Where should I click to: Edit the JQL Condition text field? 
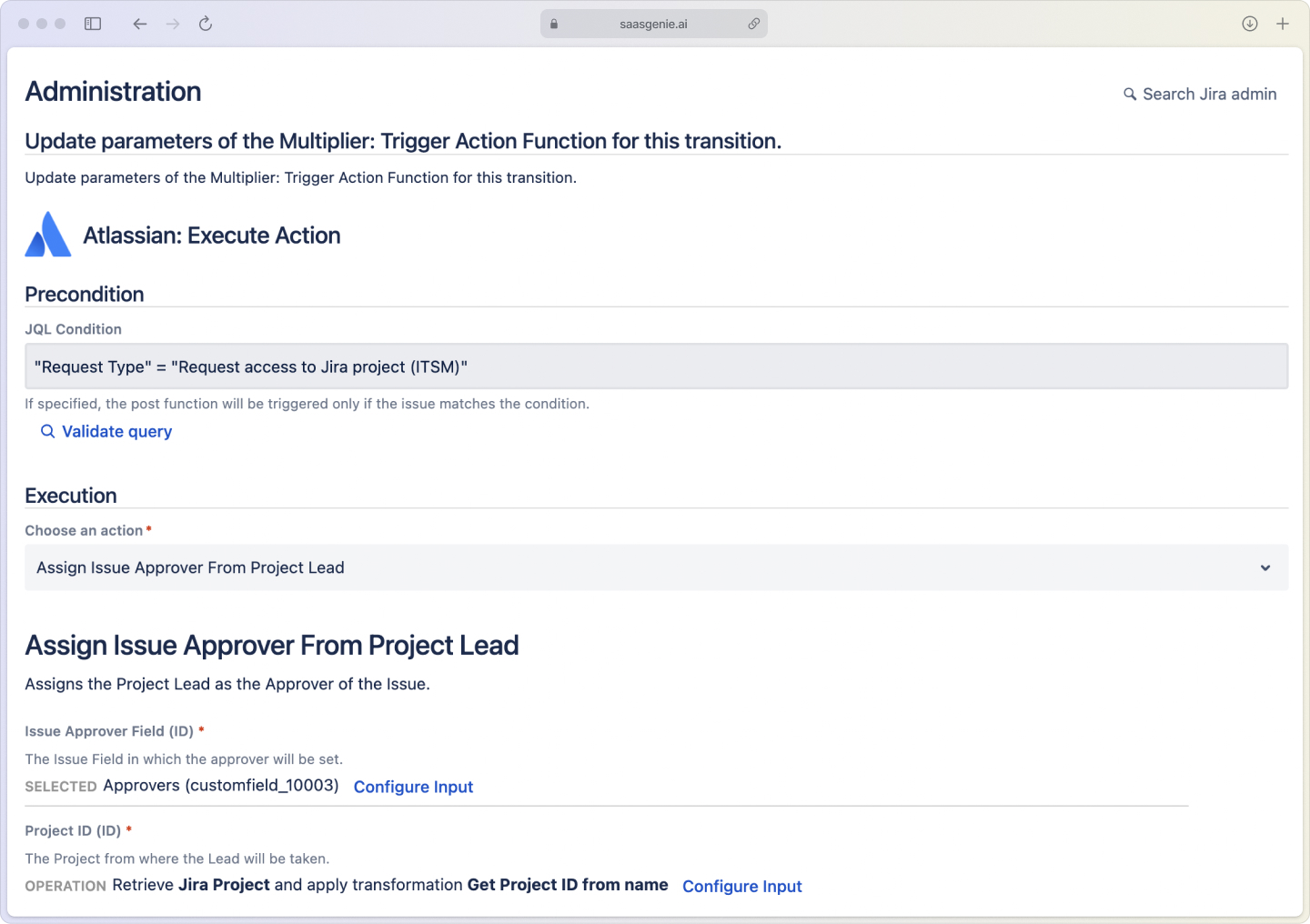[x=656, y=367]
